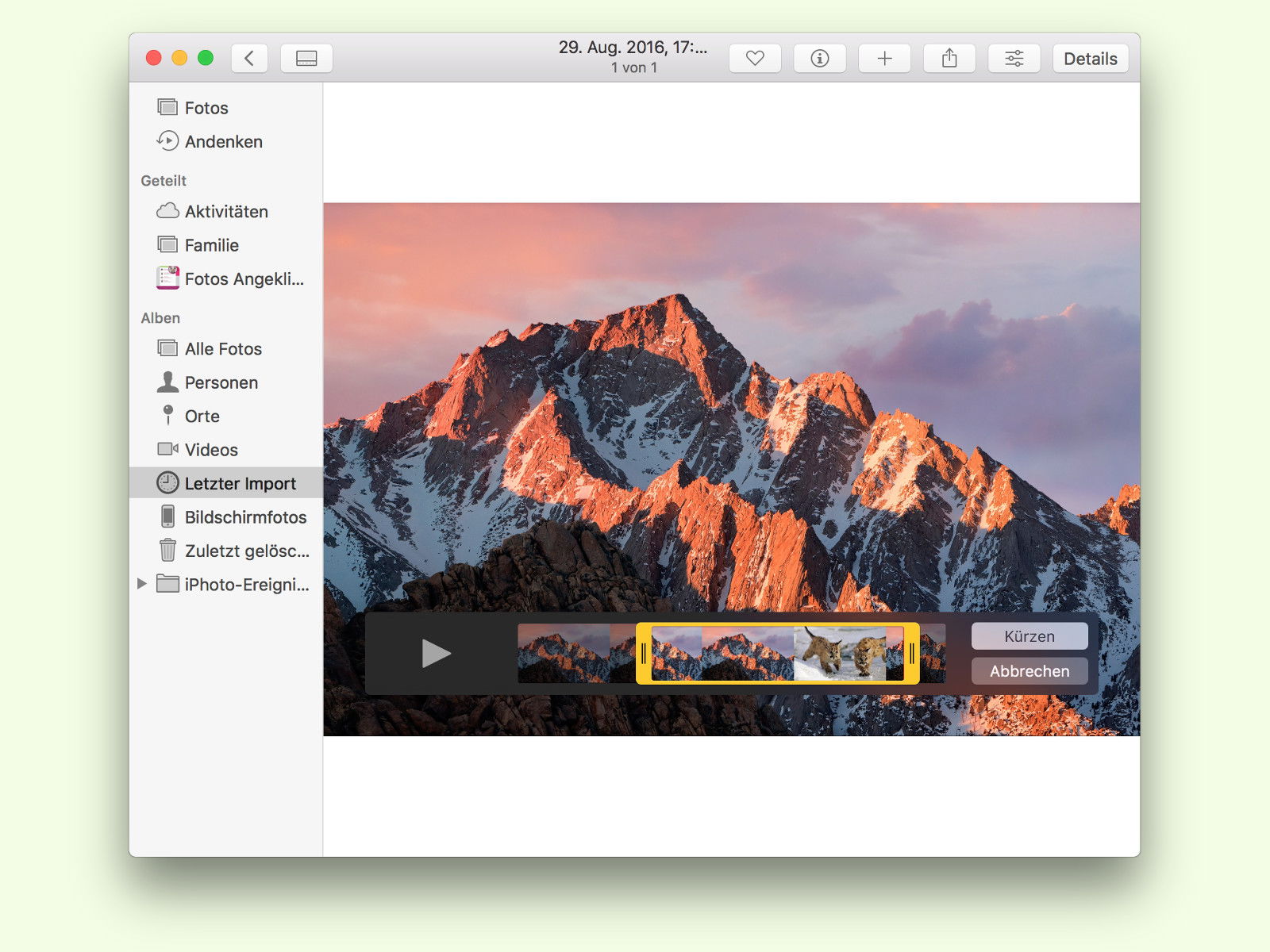Click the Fotos Angekli... album thumbnail icon
This screenshot has width=1270, height=952.
tap(167, 278)
